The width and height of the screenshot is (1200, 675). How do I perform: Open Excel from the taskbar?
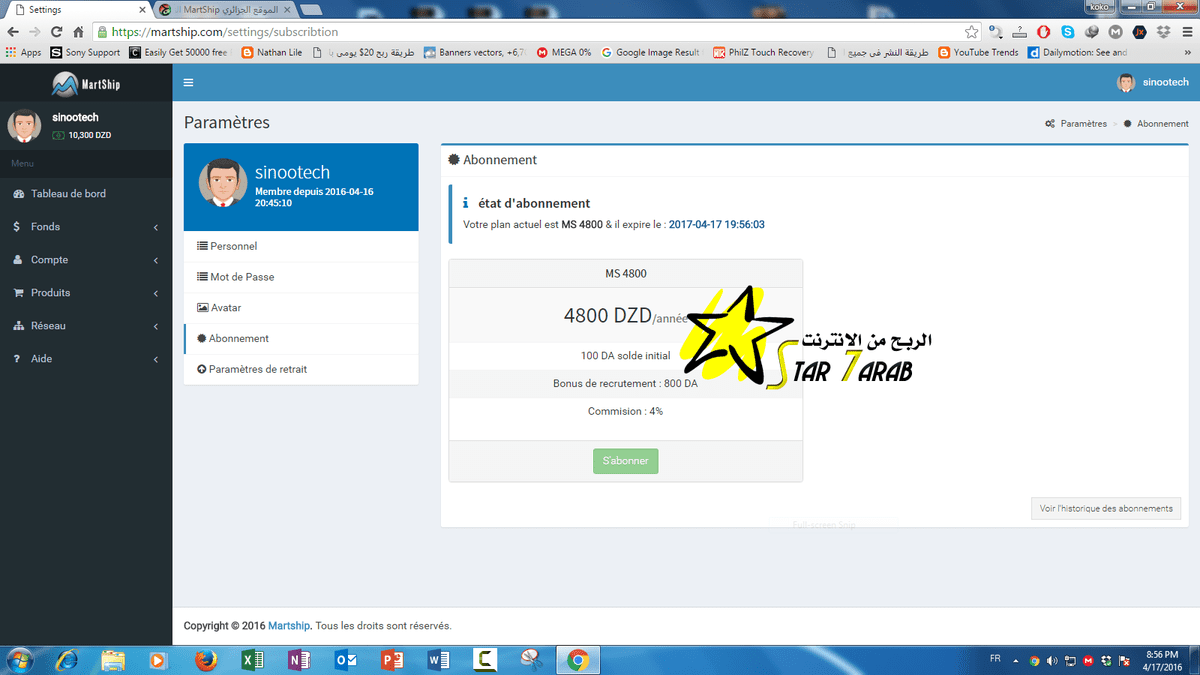[252, 660]
